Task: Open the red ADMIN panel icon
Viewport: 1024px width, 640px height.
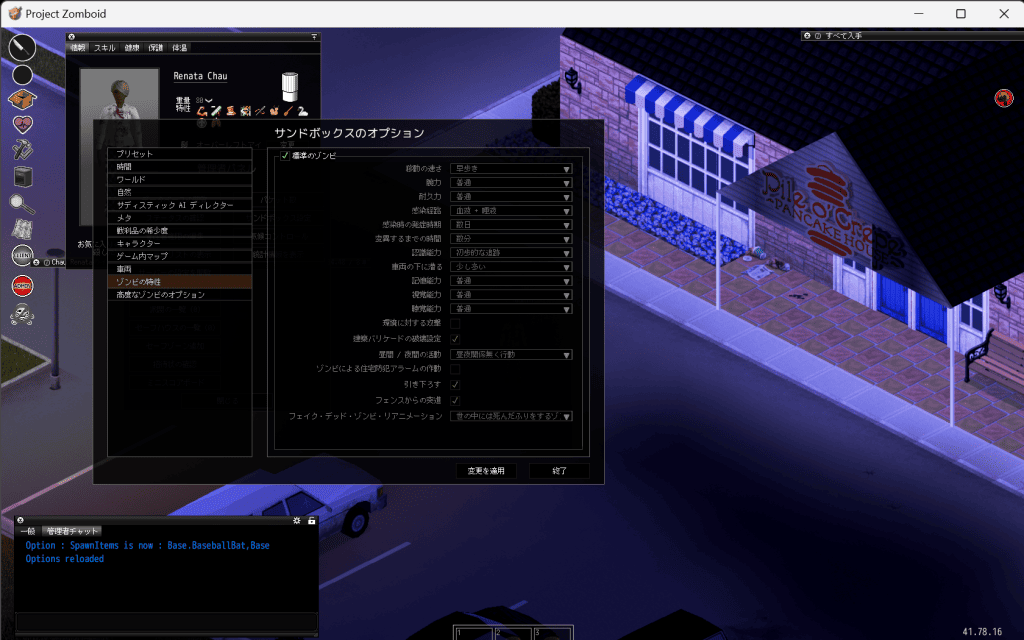Action: (x=22, y=285)
